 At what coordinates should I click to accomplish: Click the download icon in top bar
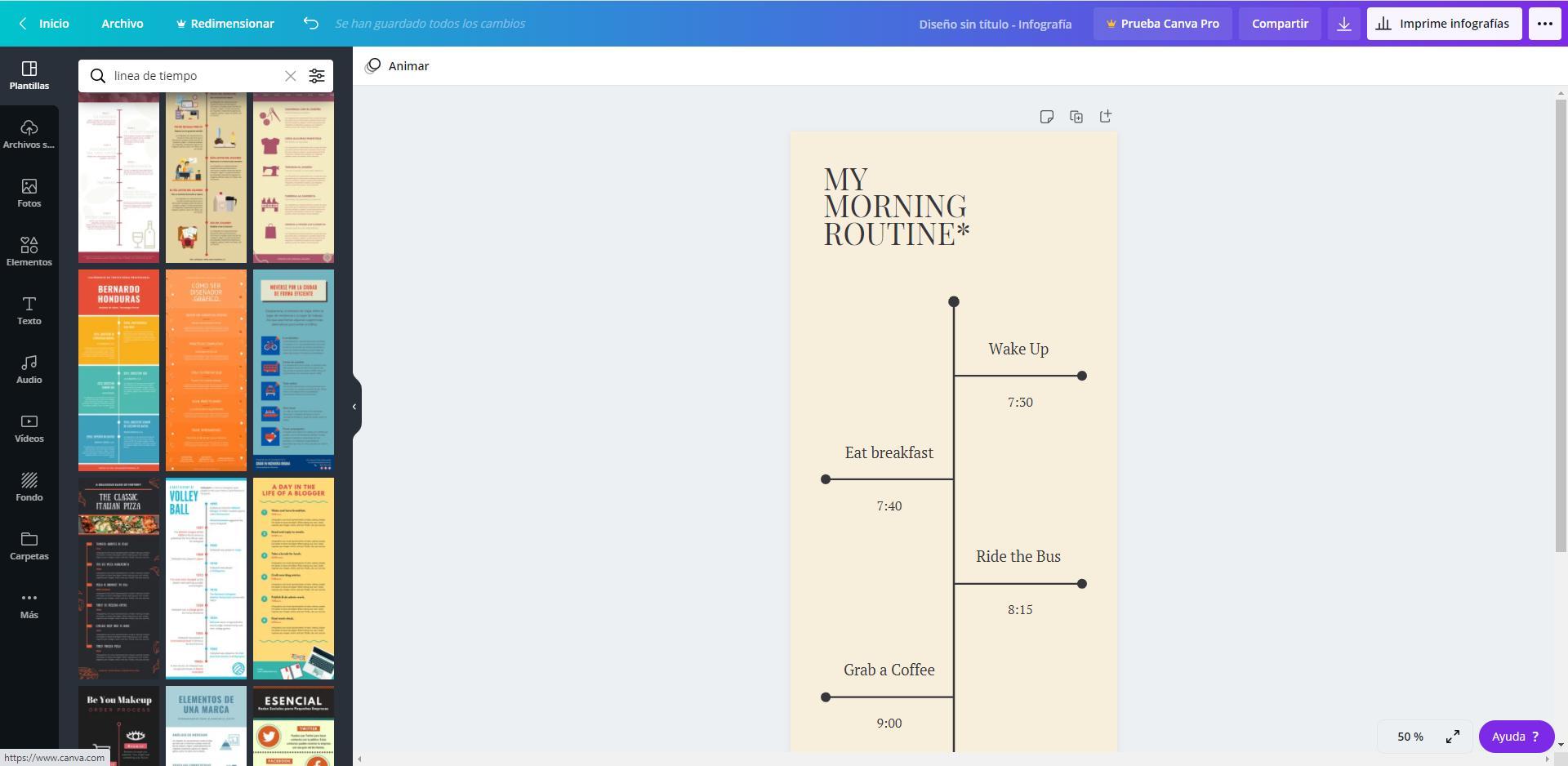tap(1343, 24)
